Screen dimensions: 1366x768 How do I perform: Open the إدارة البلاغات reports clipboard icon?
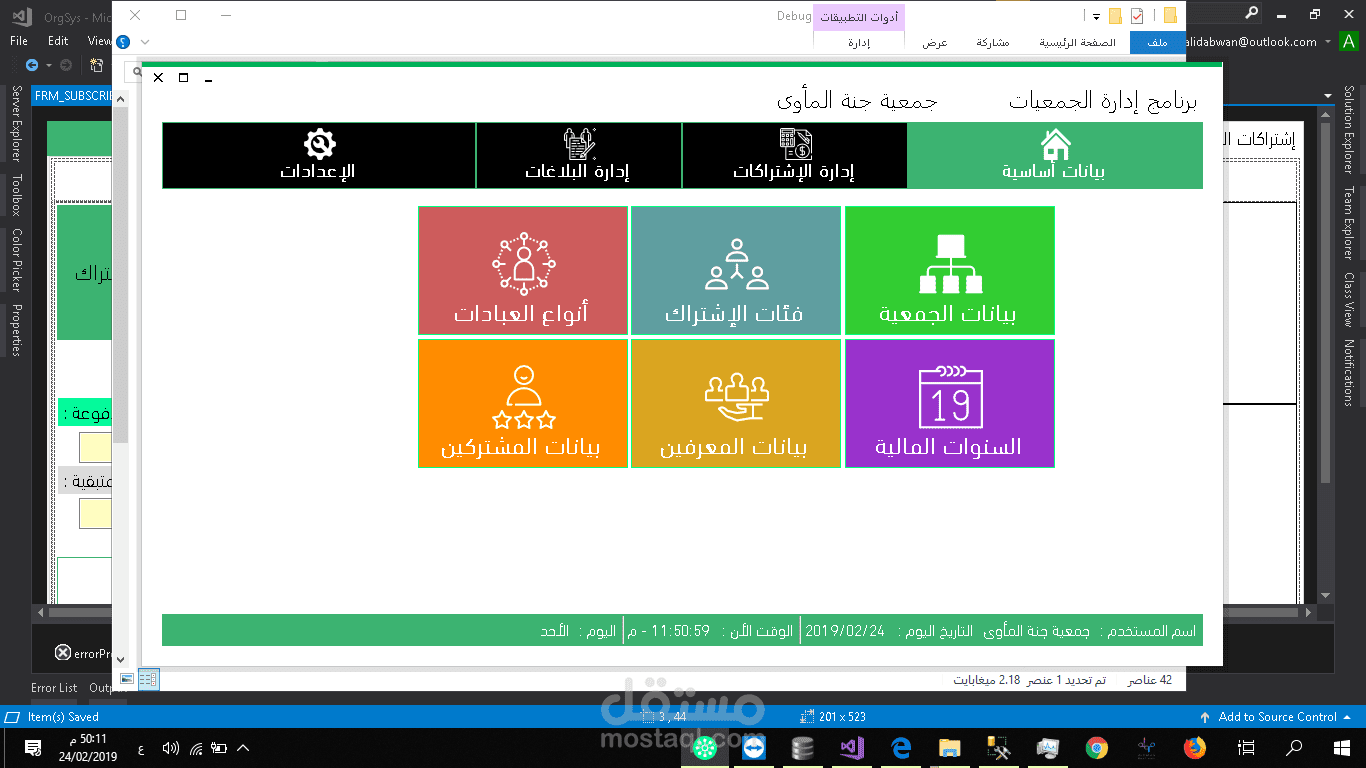point(580,155)
